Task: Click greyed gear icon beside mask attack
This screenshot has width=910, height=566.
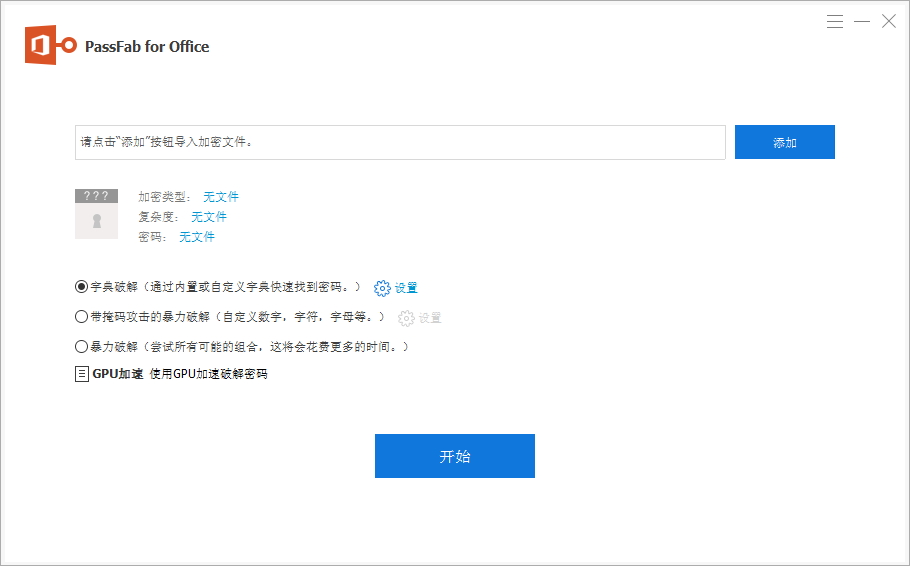Action: pos(406,318)
